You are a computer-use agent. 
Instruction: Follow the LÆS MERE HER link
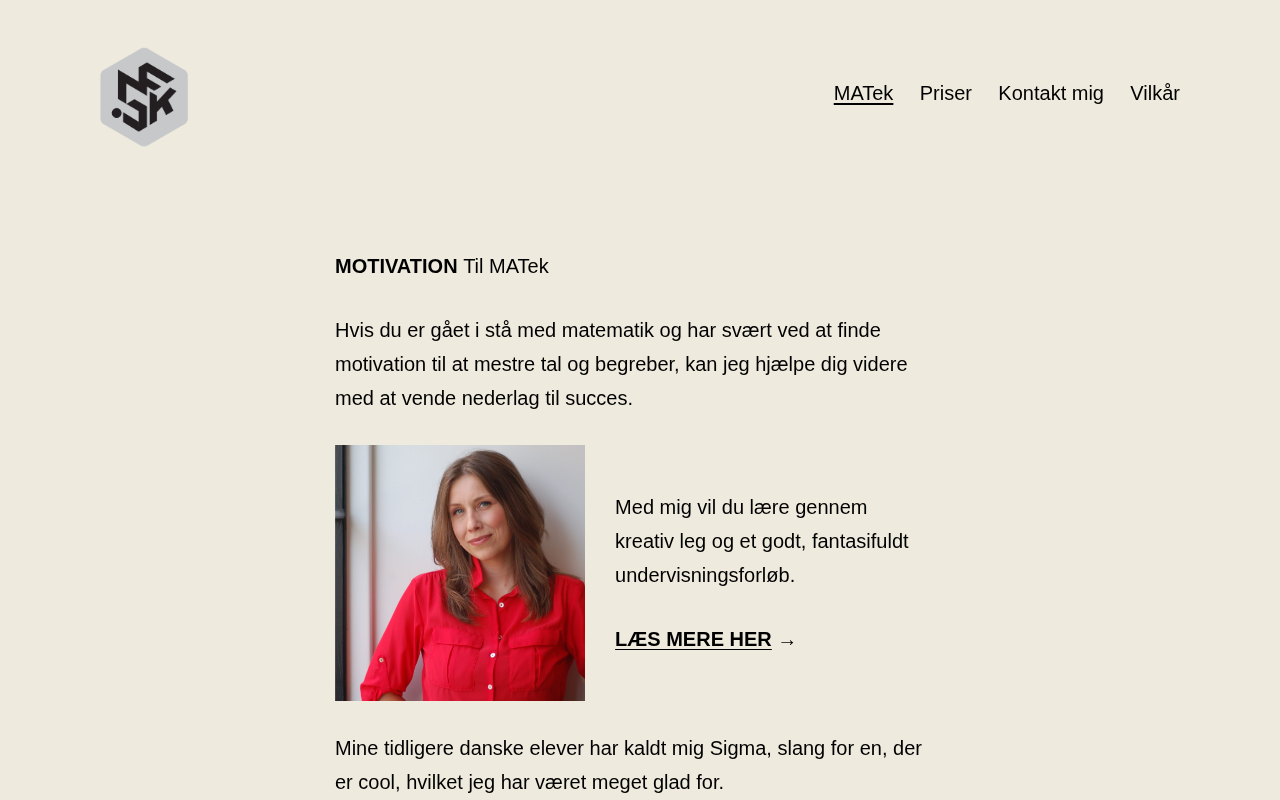693,639
